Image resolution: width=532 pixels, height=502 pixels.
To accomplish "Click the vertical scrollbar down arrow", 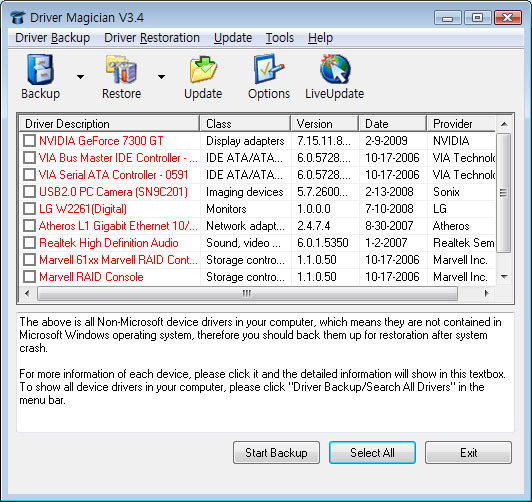I will click(x=504, y=277).
